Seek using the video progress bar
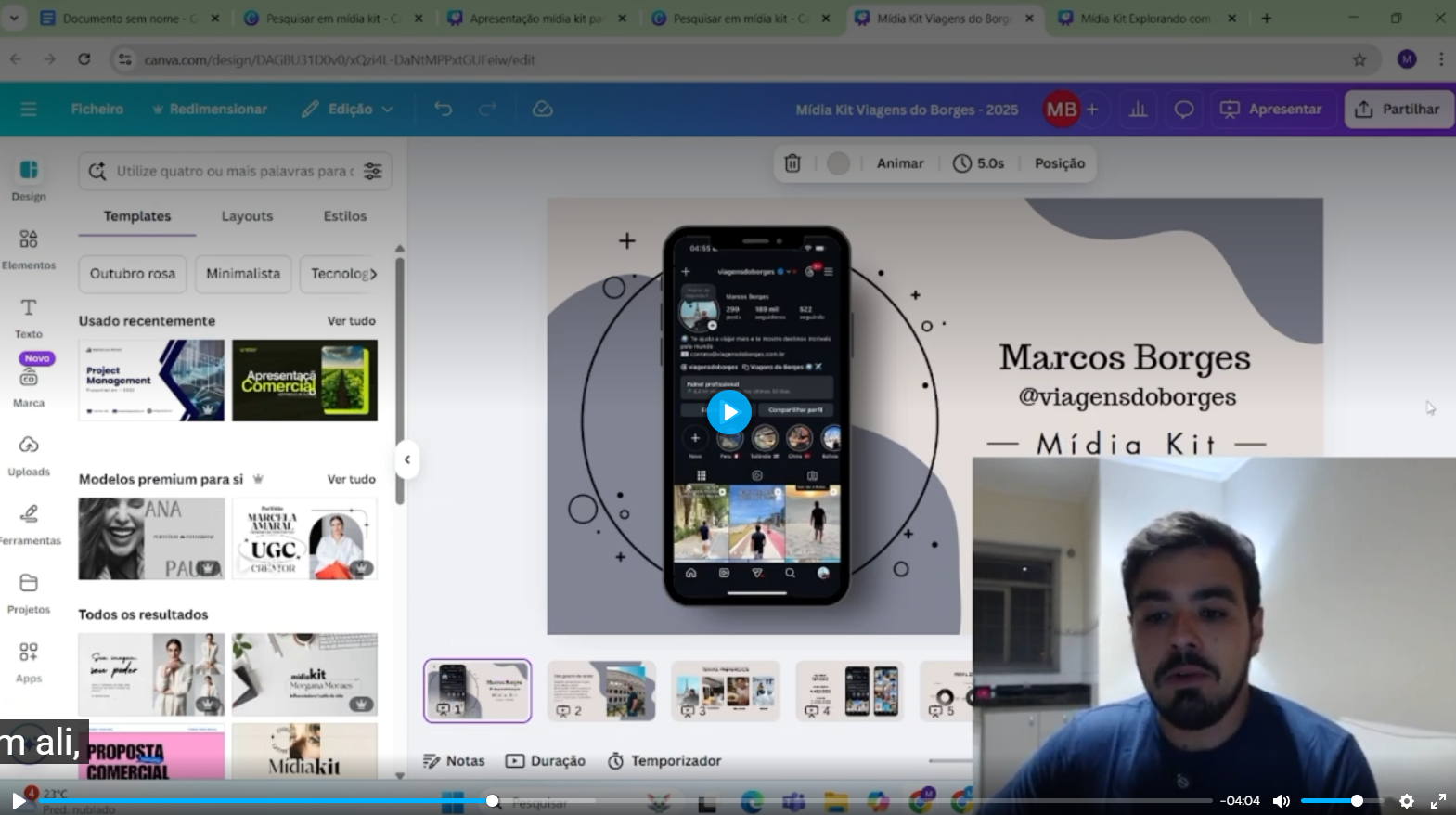Viewport: 1456px width, 815px height. 627,800
